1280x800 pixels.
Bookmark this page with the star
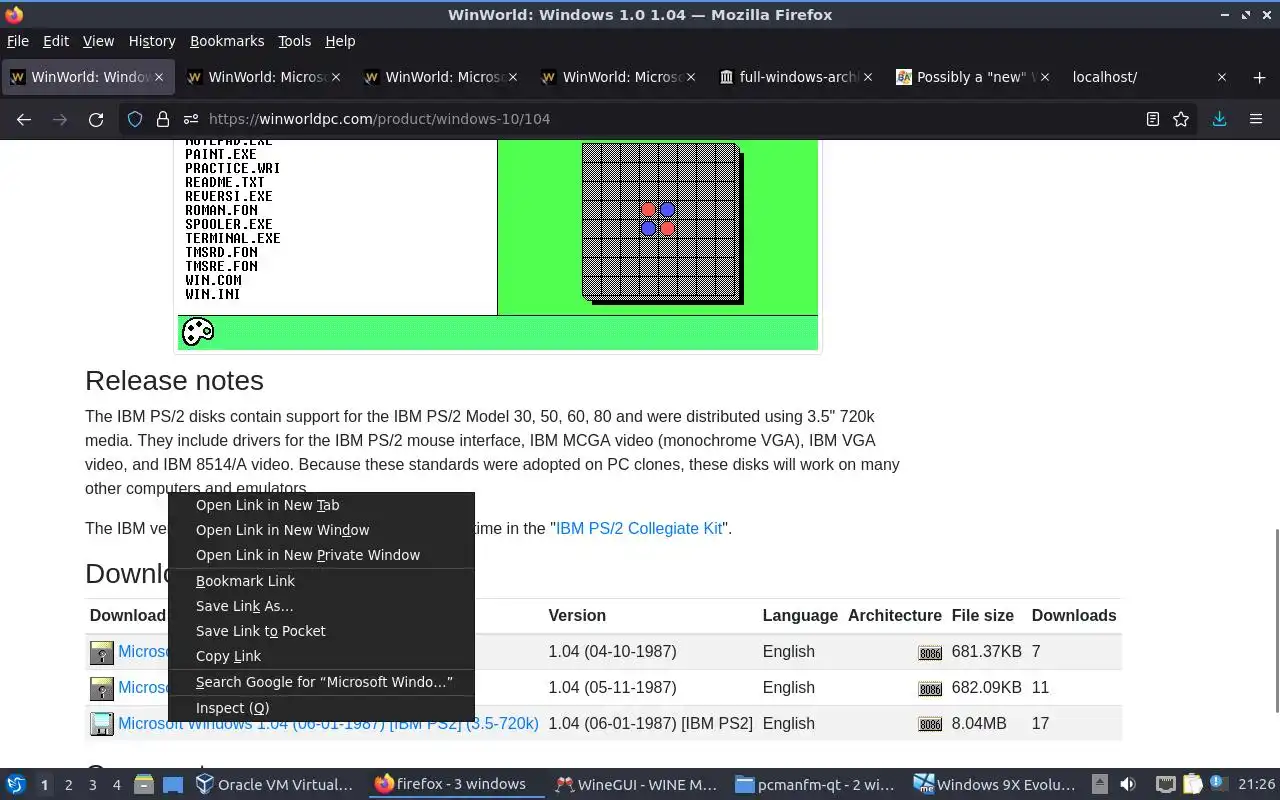(1181, 119)
